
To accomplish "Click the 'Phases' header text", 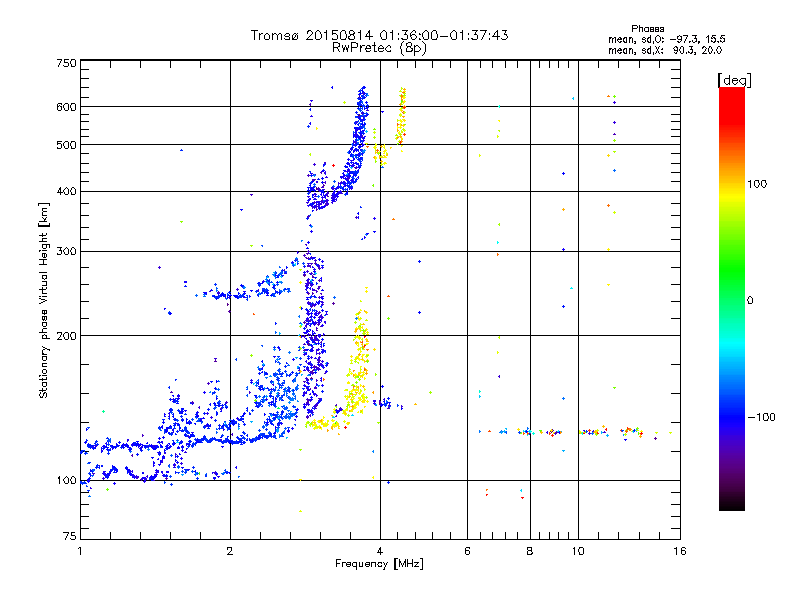I will point(647,29).
